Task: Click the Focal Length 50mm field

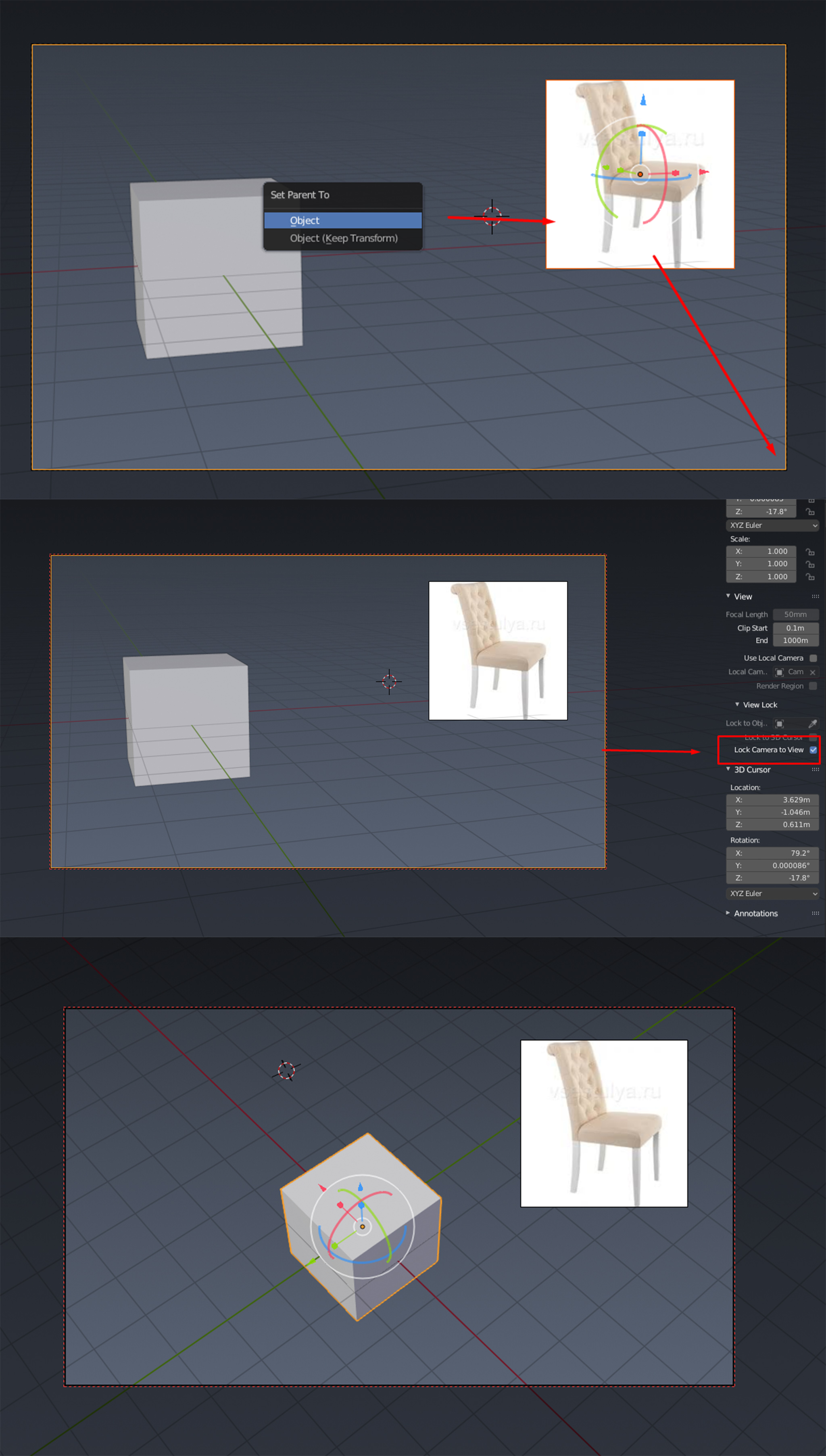Action: [x=795, y=615]
